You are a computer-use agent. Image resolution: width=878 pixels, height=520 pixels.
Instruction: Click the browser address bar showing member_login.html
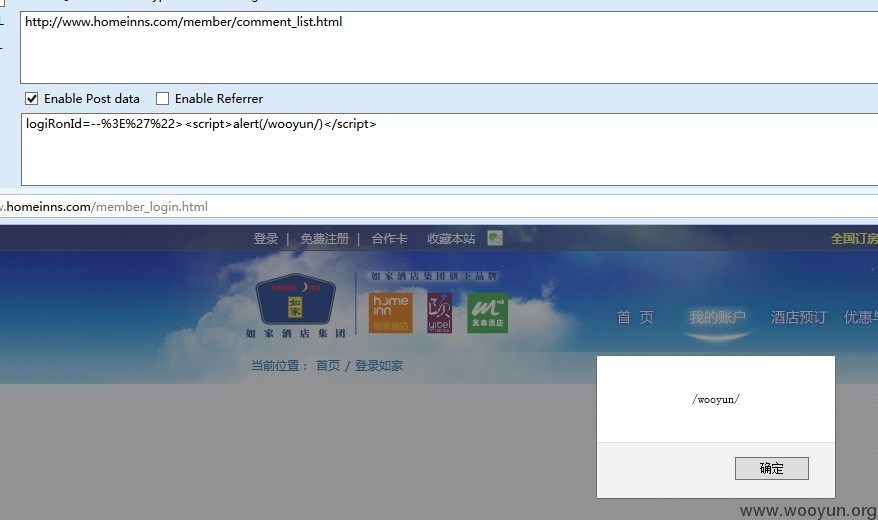(x=439, y=207)
